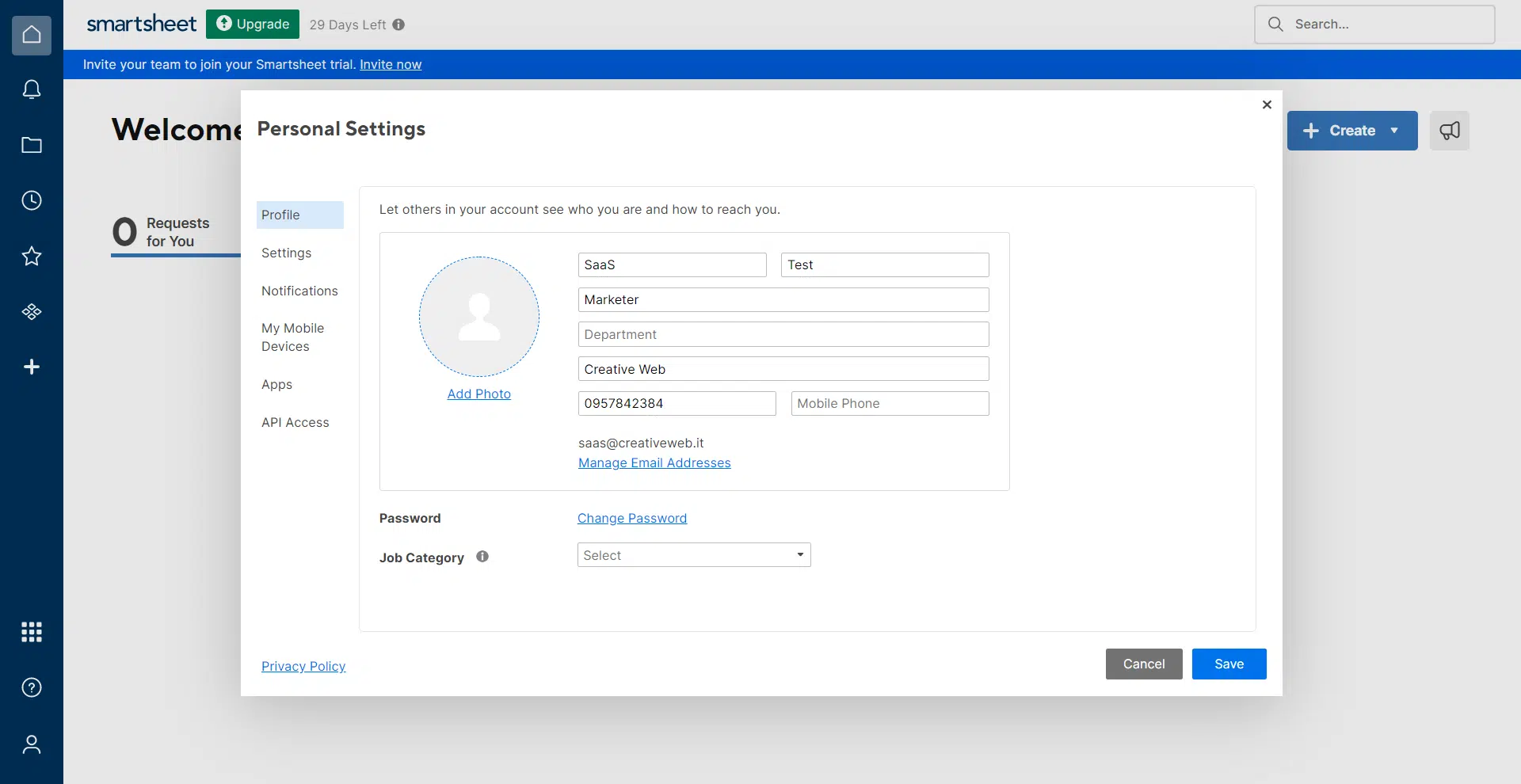Go to the Apps tab
This screenshot has height=784, width=1521.
(x=277, y=384)
